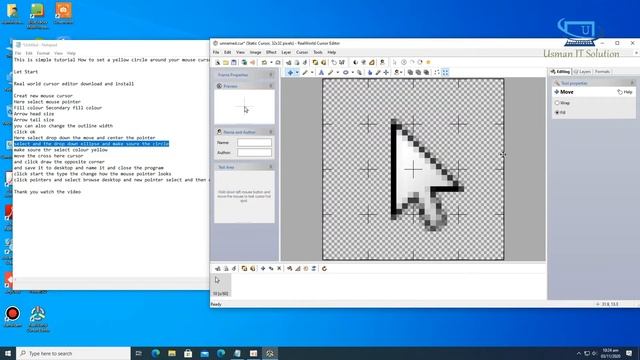
Task: Select the cursor frame thumbnail
Action: tap(221, 285)
